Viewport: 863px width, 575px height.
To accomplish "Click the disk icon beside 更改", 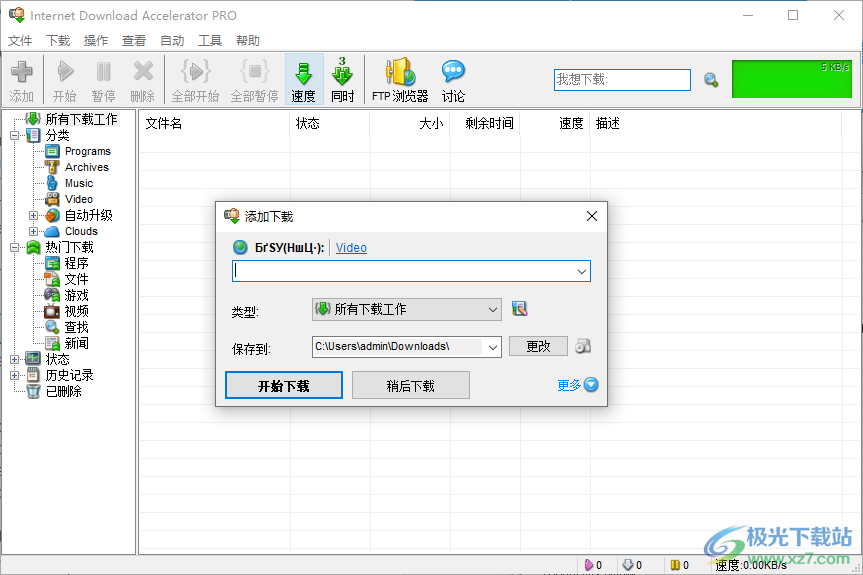I will coord(583,346).
